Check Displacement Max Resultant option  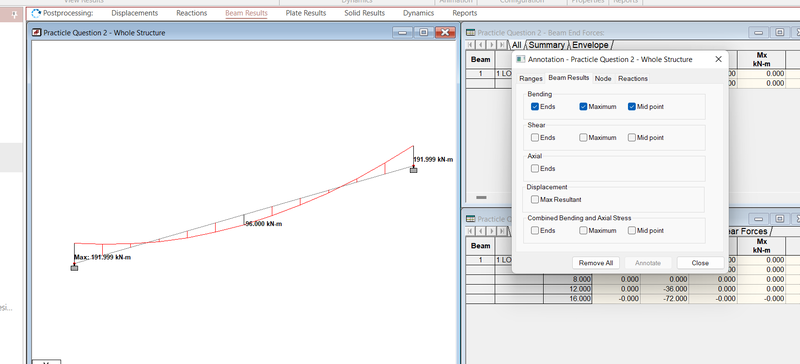tap(535, 200)
